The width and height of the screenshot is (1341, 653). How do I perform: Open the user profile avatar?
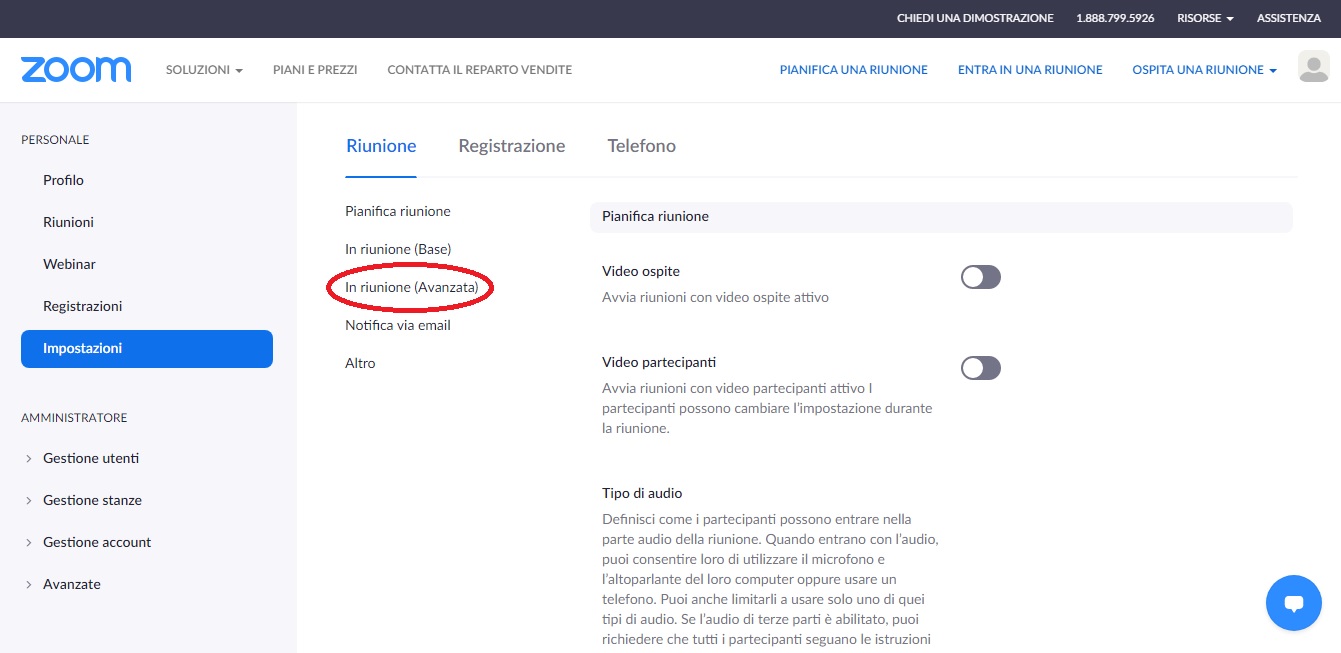tap(1313, 67)
